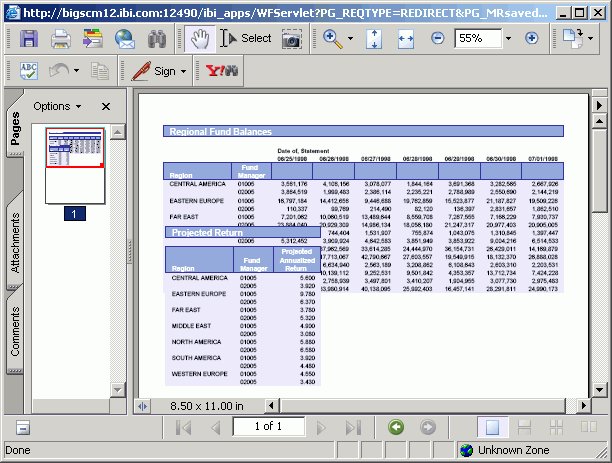The width and height of the screenshot is (612, 463).
Task: Click the Fit Page height icon
Action: coord(373,38)
